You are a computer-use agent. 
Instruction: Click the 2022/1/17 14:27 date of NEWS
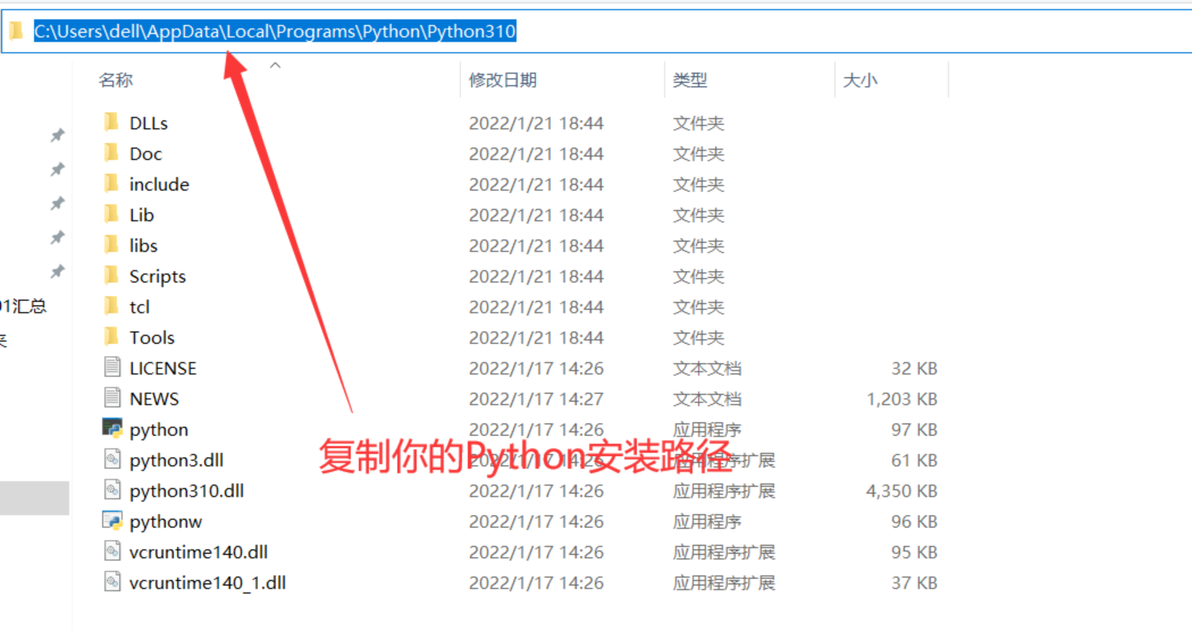coord(536,399)
